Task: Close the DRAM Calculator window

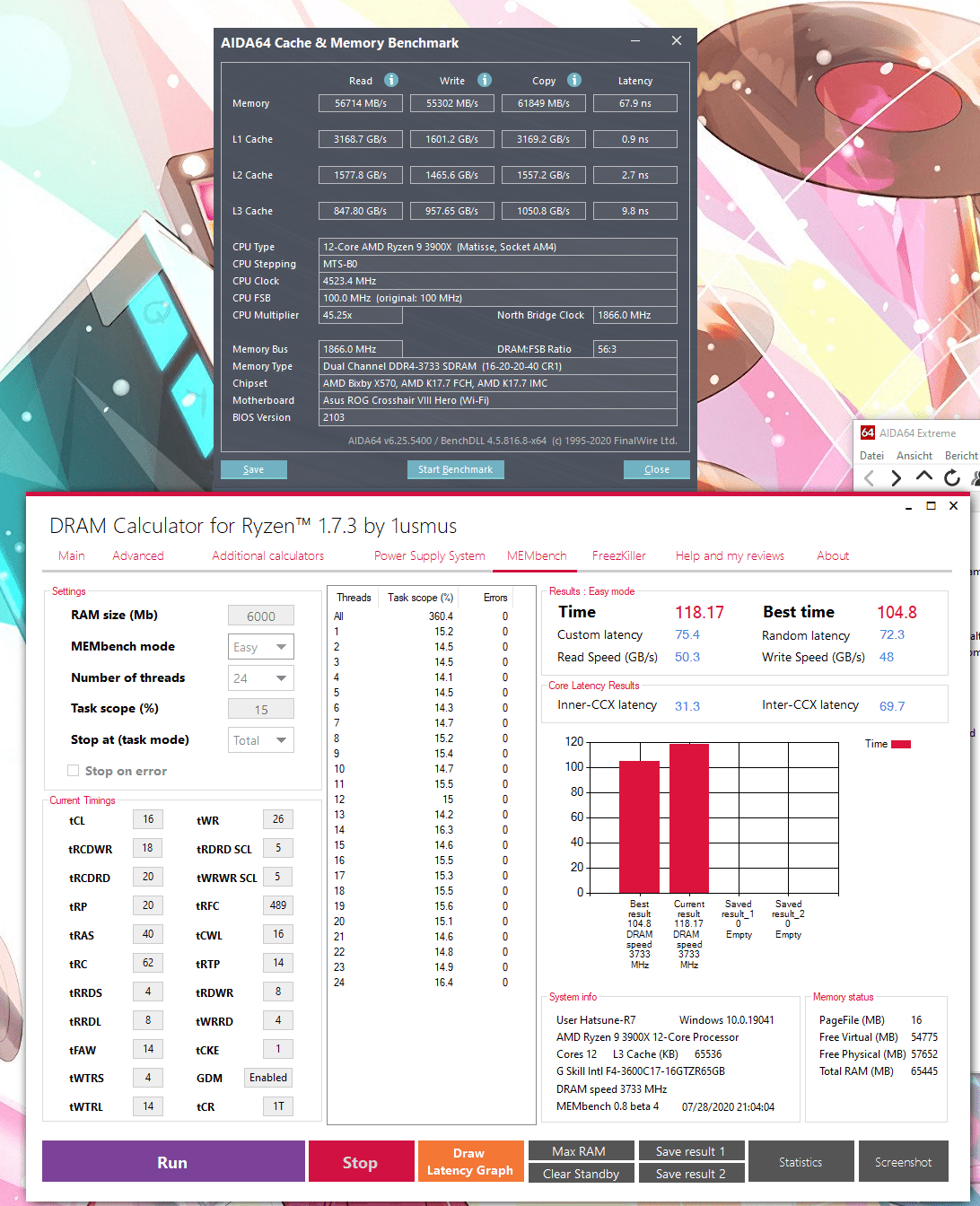Action: [x=953, y=506]
